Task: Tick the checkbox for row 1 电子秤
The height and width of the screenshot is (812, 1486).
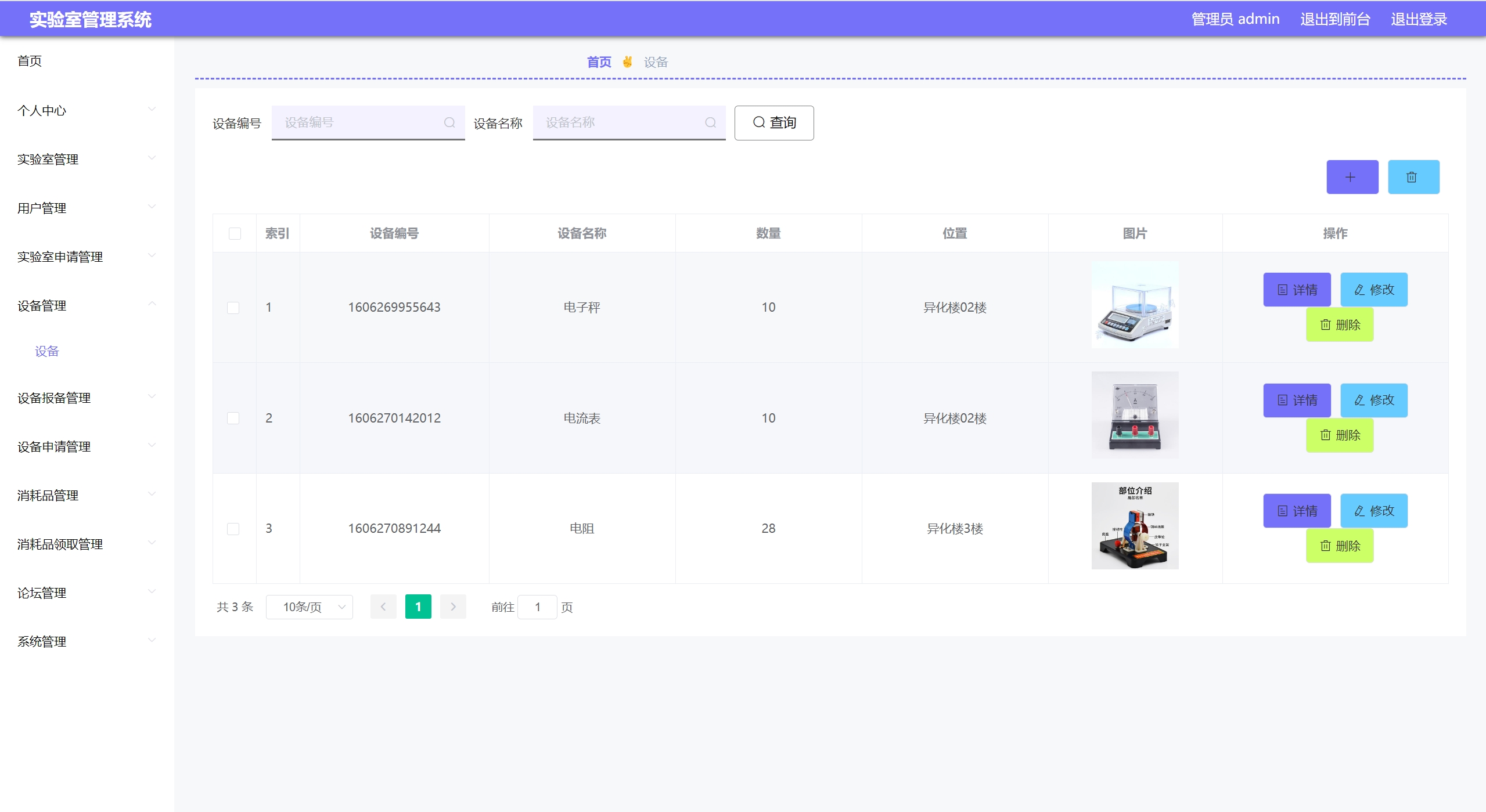Action: point(233,308)
